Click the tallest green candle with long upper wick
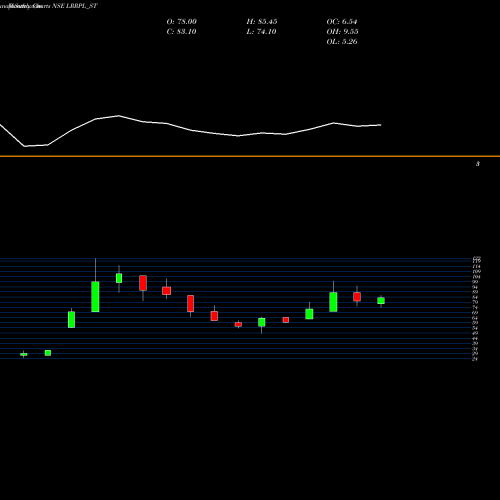 point(95,297)
